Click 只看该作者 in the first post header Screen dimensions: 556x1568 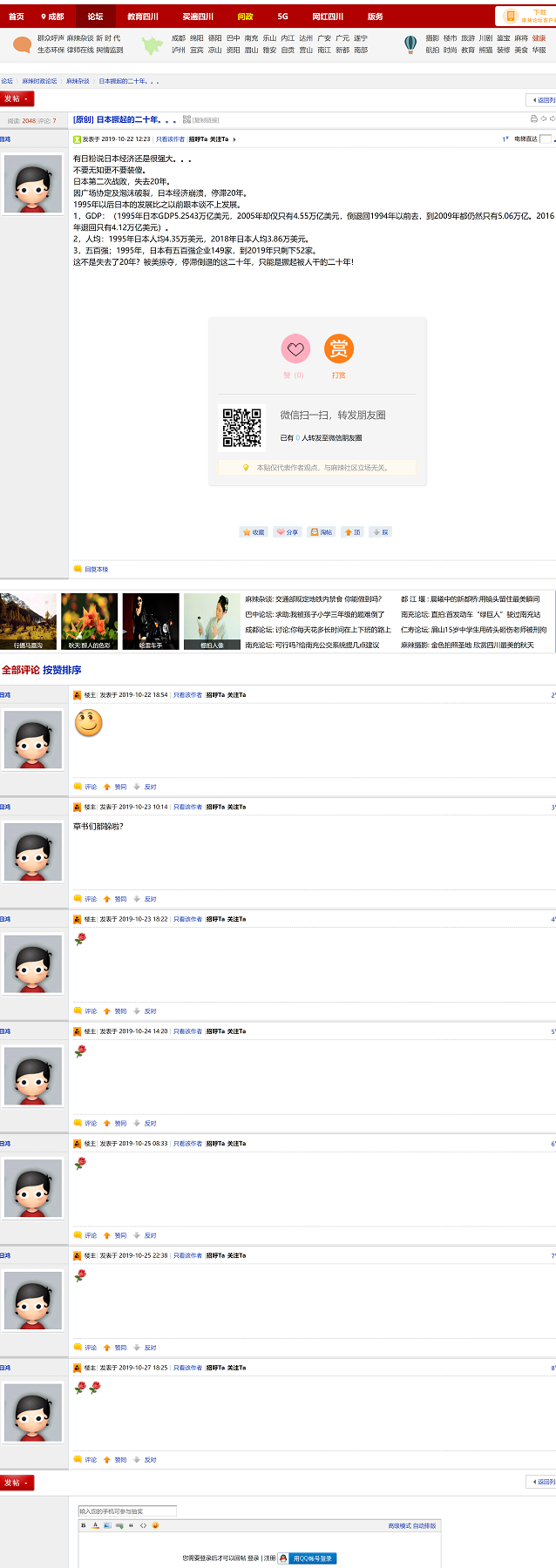coord(170,139)
